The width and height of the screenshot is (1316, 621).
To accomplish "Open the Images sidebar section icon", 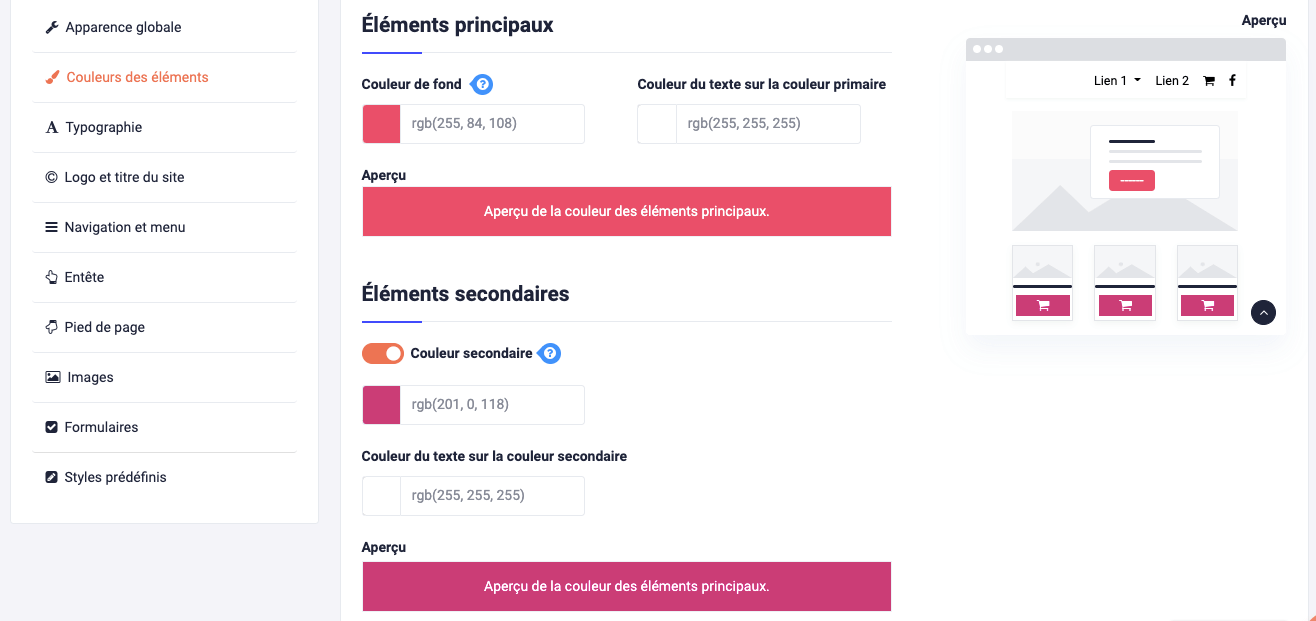I will 51,377.
